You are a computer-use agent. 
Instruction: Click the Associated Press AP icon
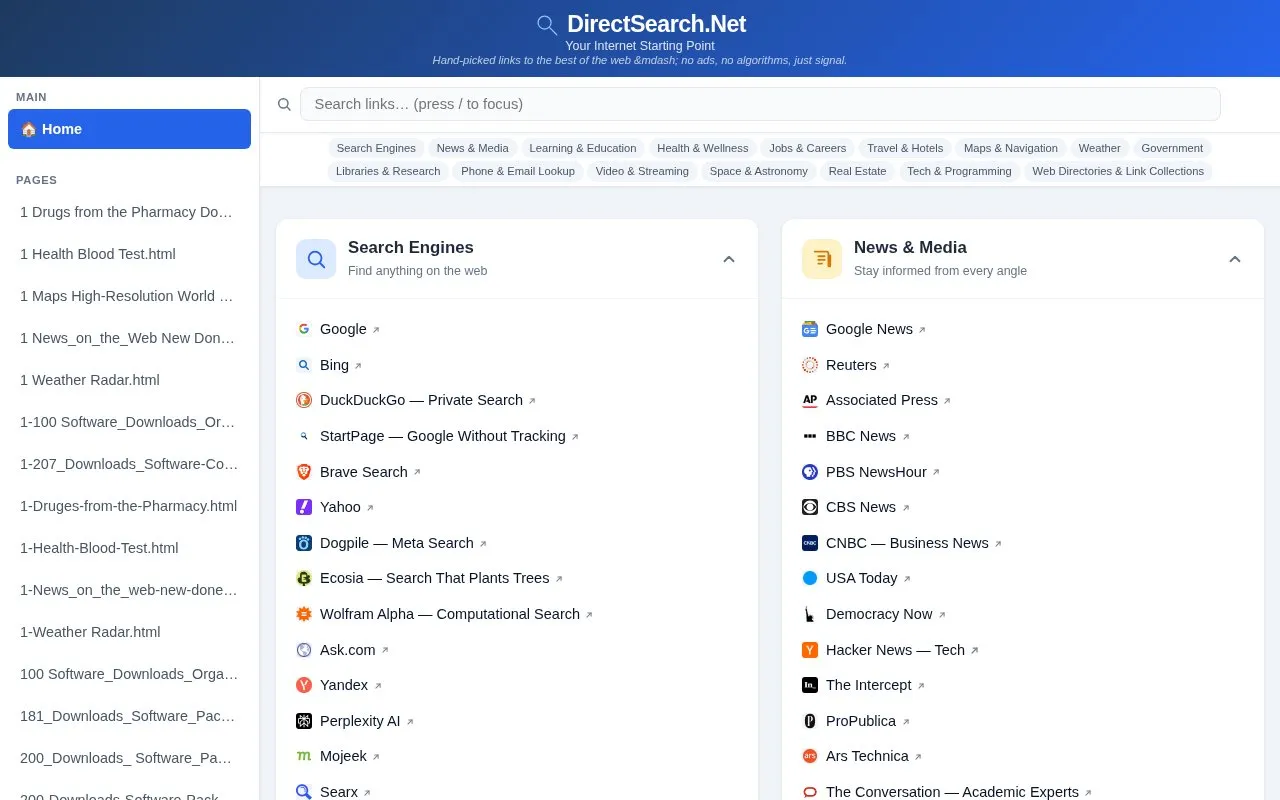tap(810, 400)
